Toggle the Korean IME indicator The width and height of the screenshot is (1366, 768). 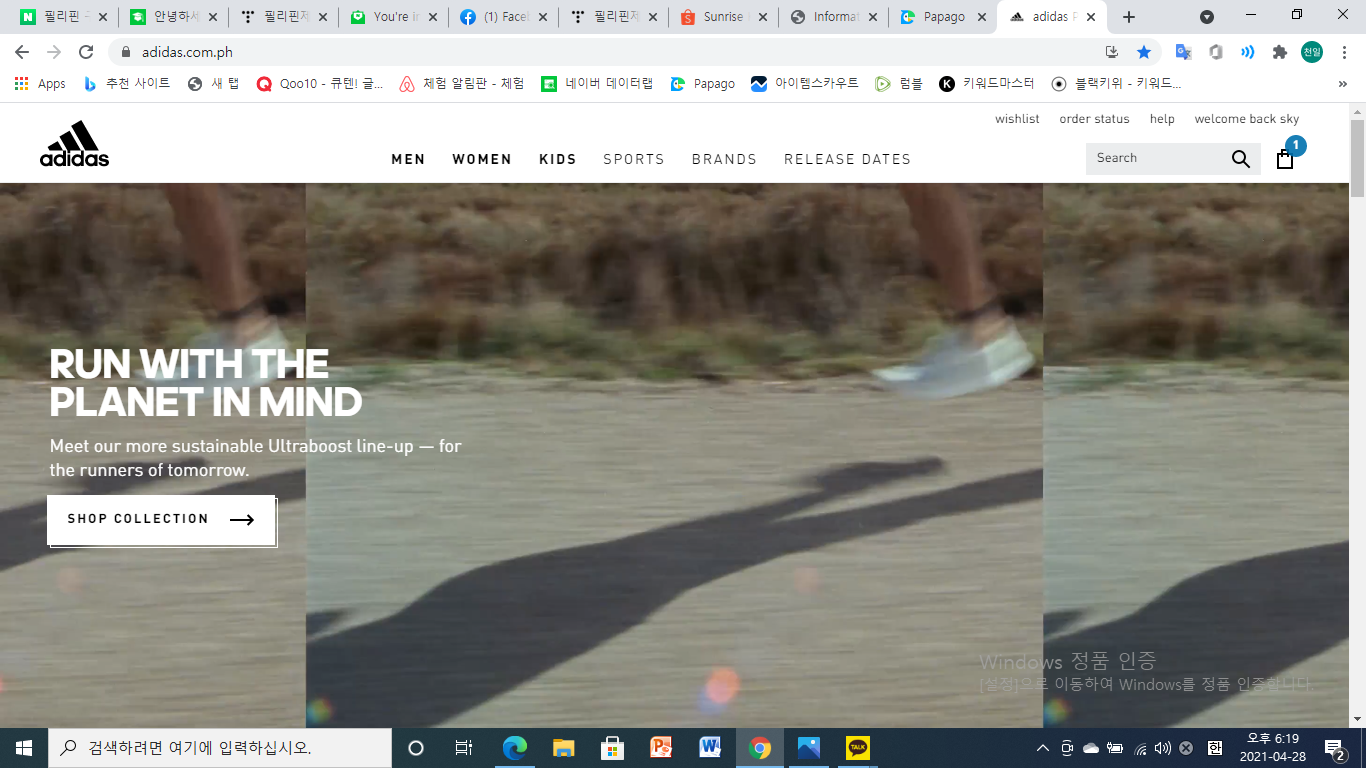[x=1214, y=748]
